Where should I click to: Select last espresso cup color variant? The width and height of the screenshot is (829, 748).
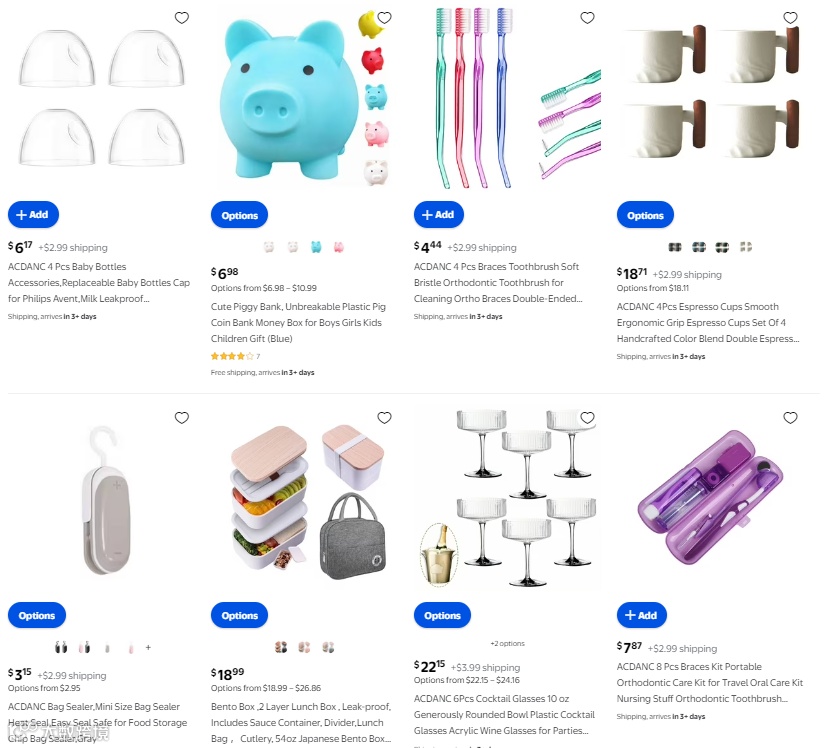coord(745,247)
